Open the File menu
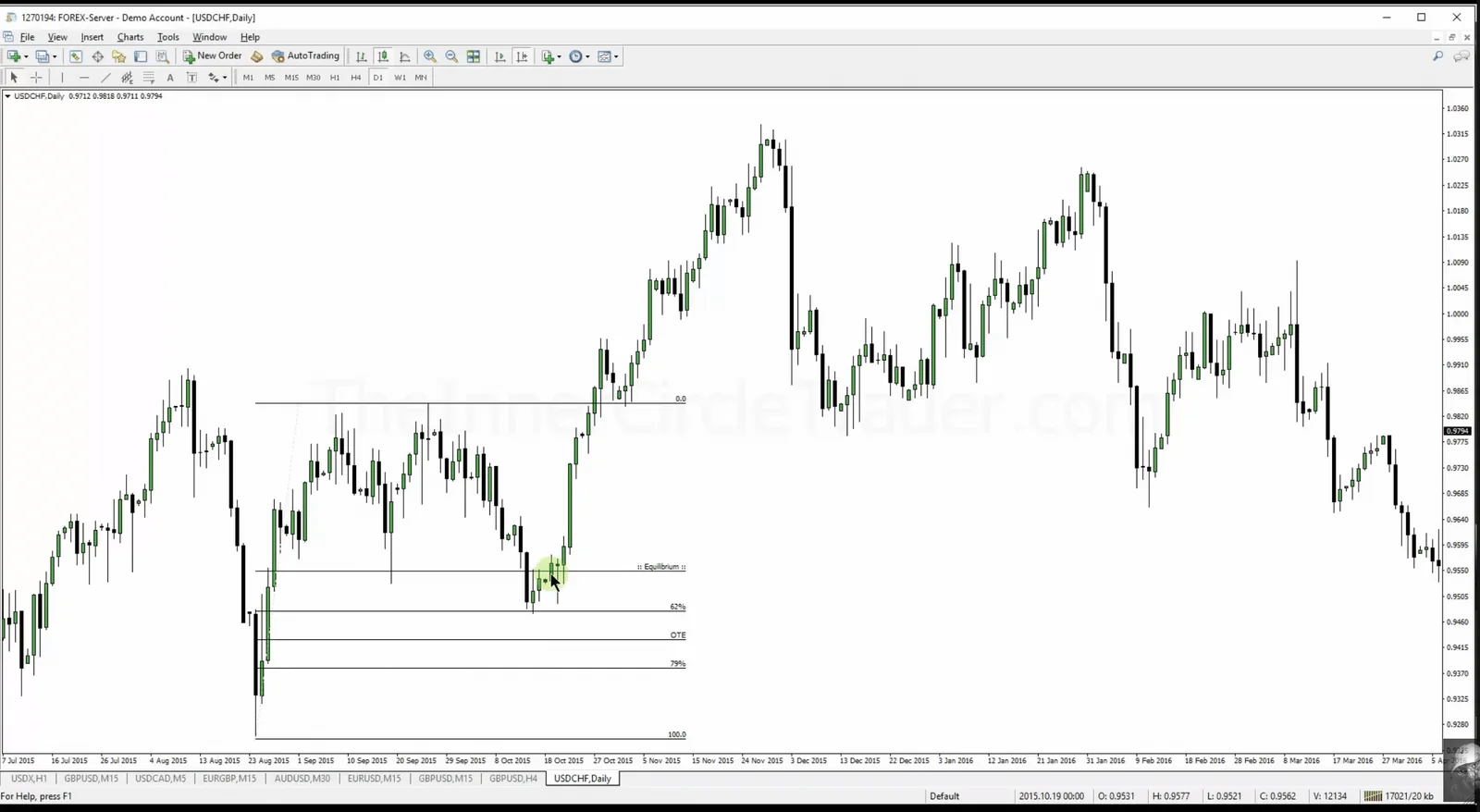 pyautogui.click(x=27, y=37)
